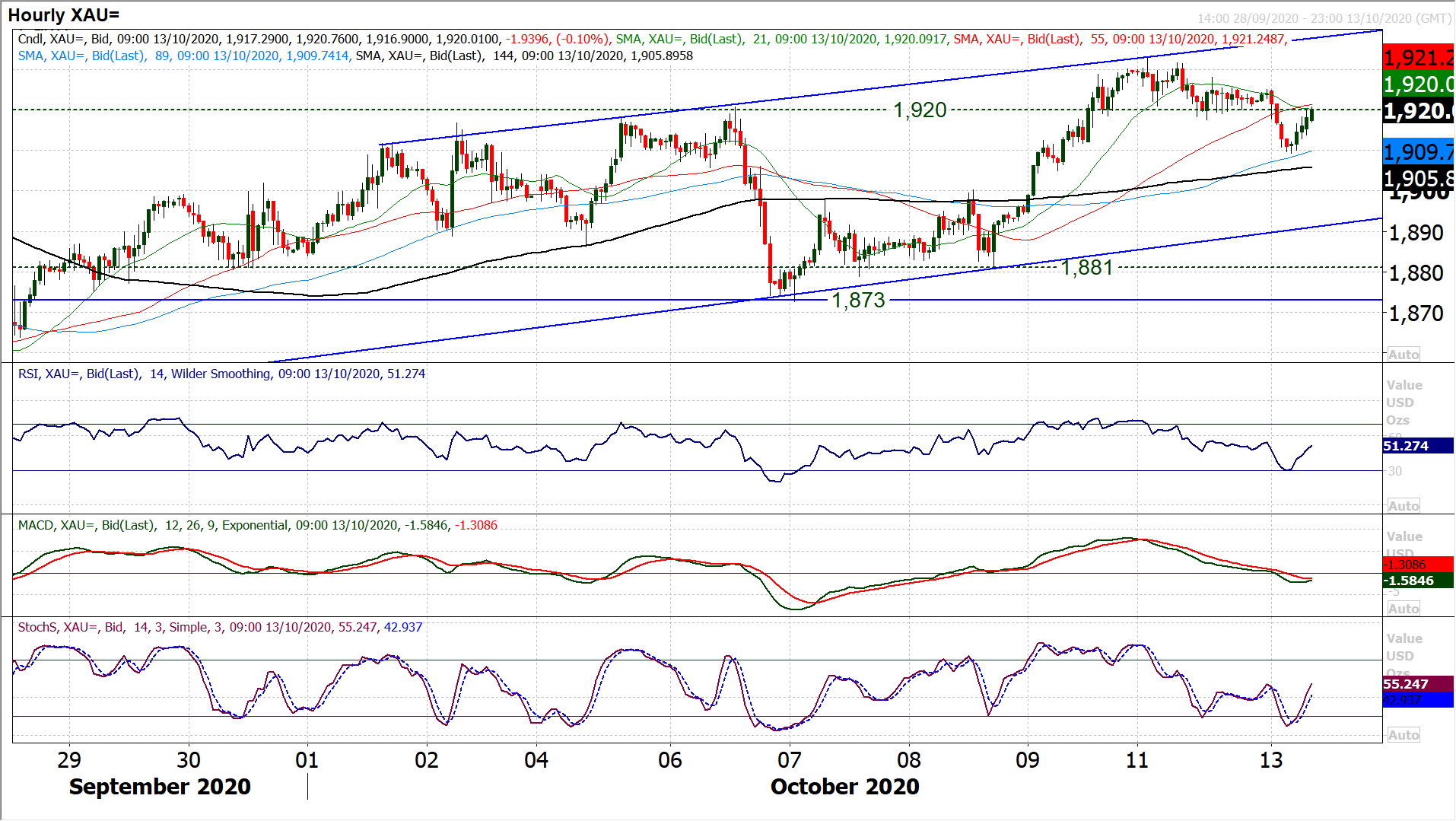Select the blue 1,909.7 SMA 89 price tag
The height and width of the screenshot is (821, 1456).
click(x=1419, y=152)
